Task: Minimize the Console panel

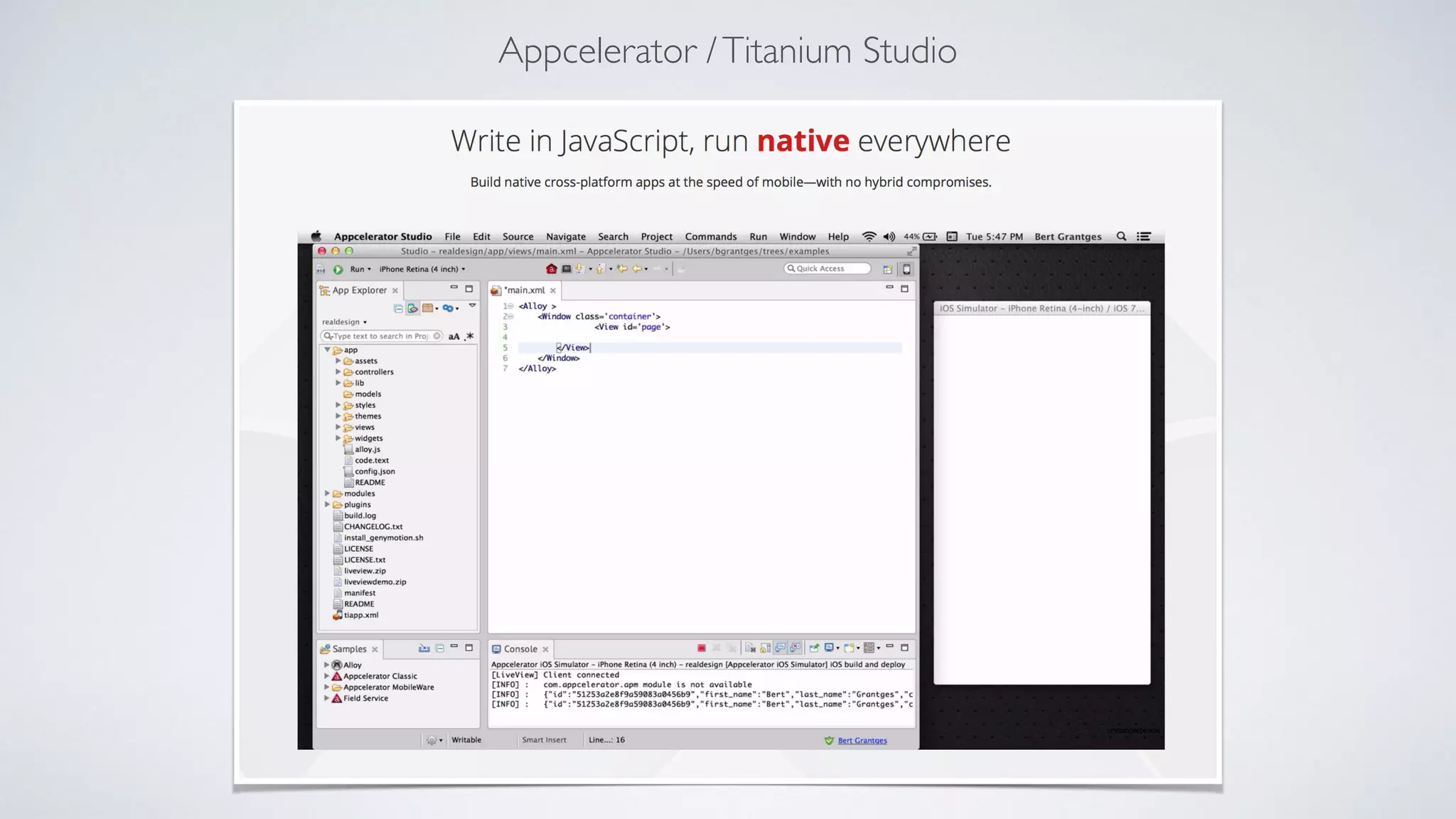Action: (x=889, y=646)
